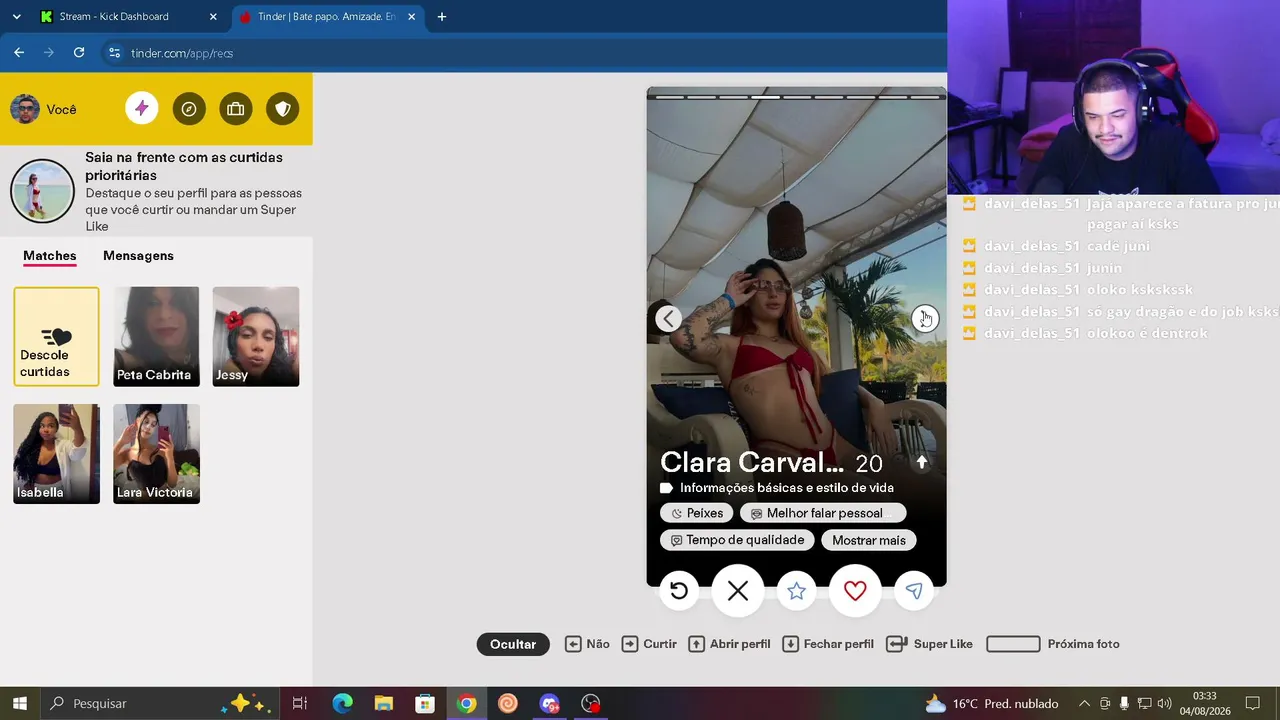
Task: Click the Peixes zodiac tag
Action: 697,513
